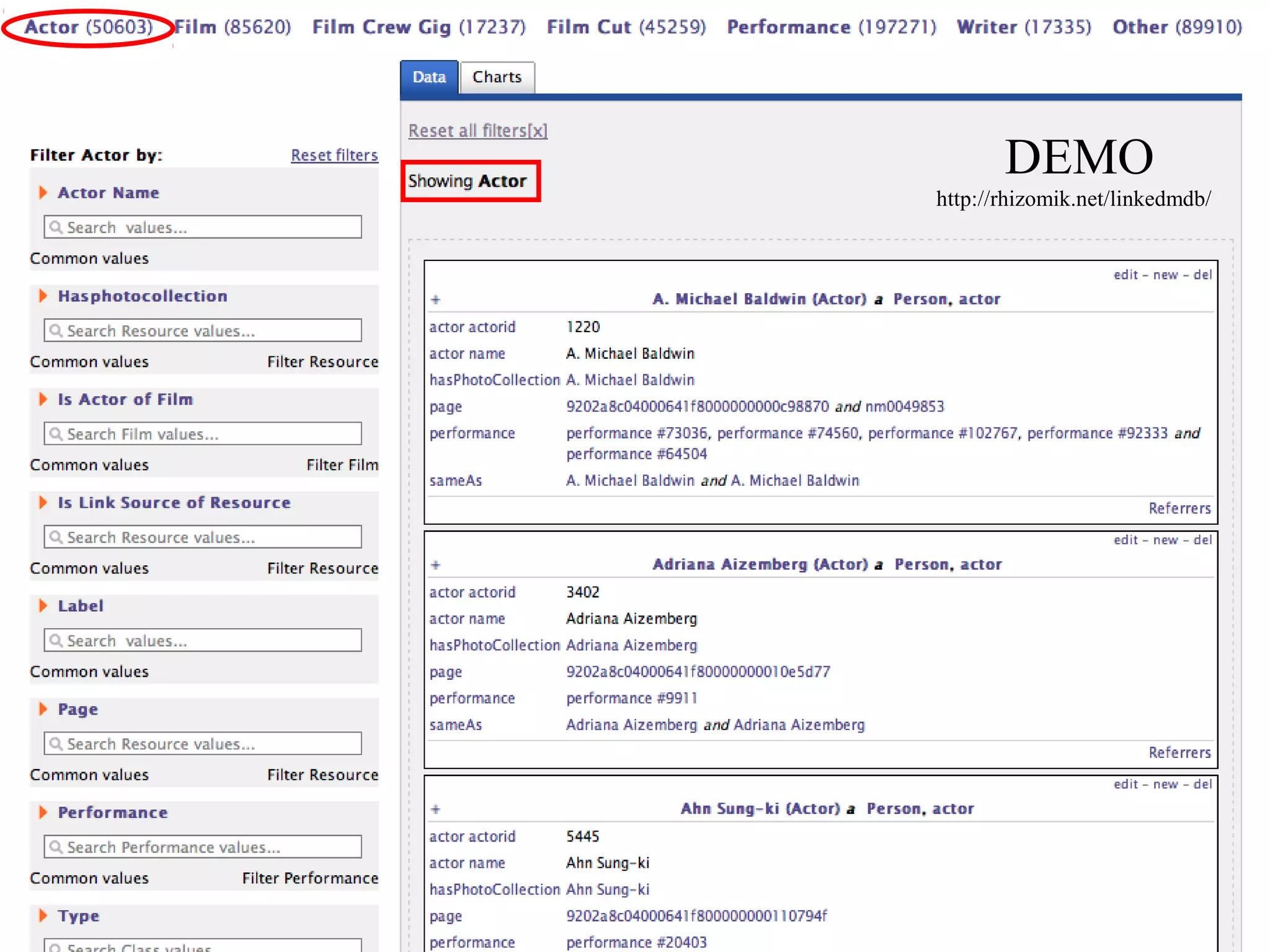
Task: Expand Is Link Source of Resource triangle
Action: [x=43, y=503]
